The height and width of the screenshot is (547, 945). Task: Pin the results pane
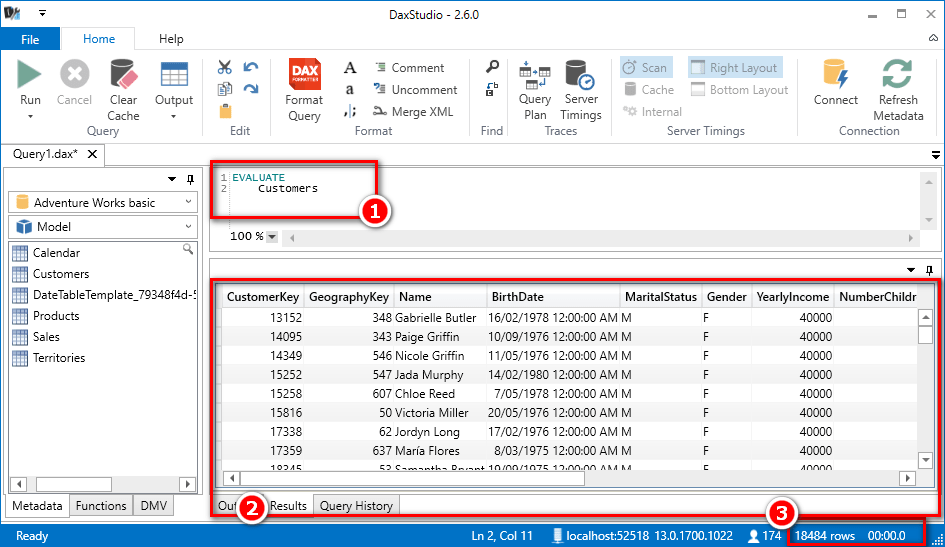tap(929, 270)
